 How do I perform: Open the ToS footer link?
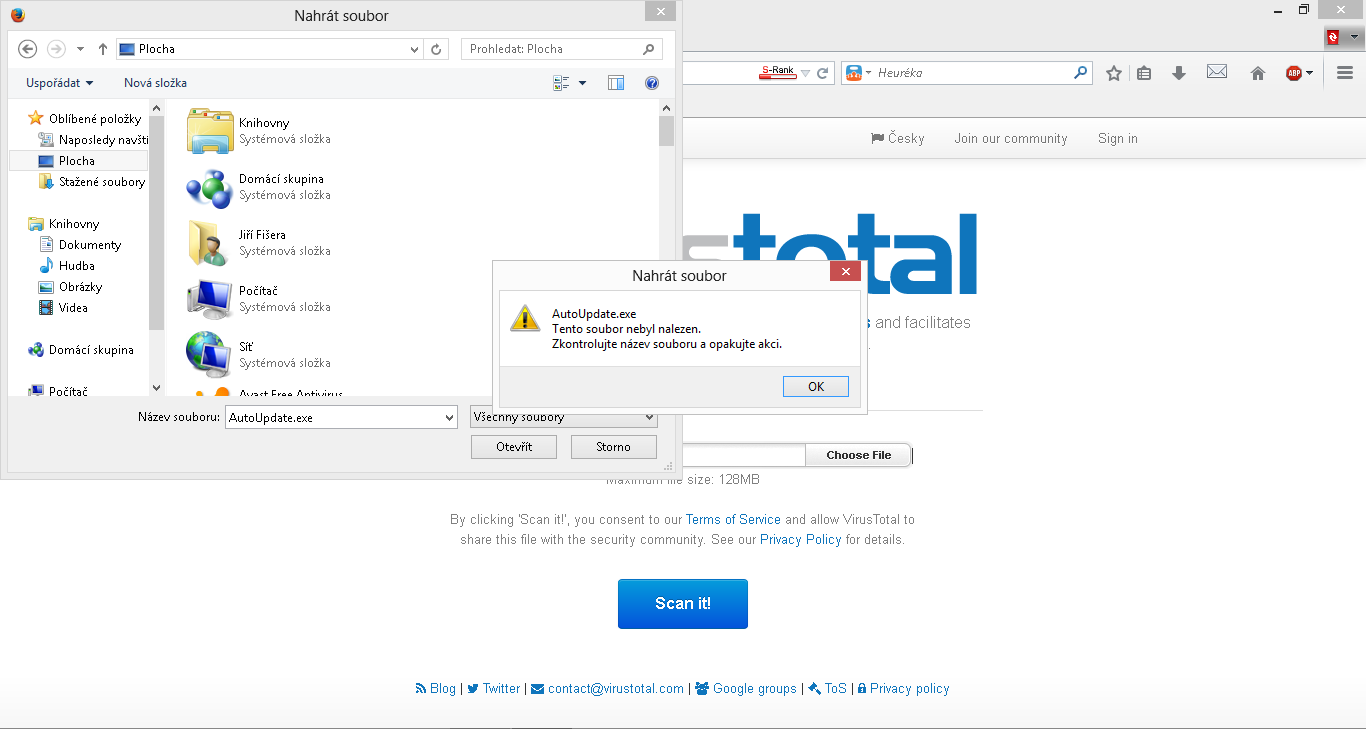tap(828, 689)
